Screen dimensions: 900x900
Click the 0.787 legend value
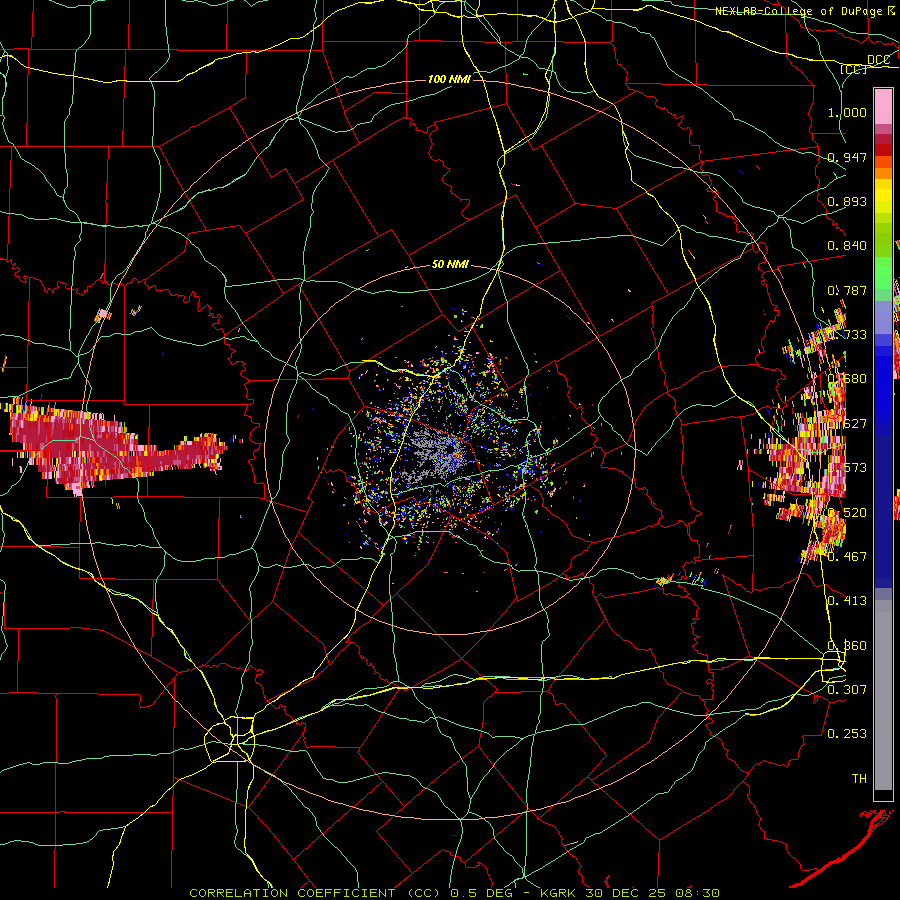847,290
